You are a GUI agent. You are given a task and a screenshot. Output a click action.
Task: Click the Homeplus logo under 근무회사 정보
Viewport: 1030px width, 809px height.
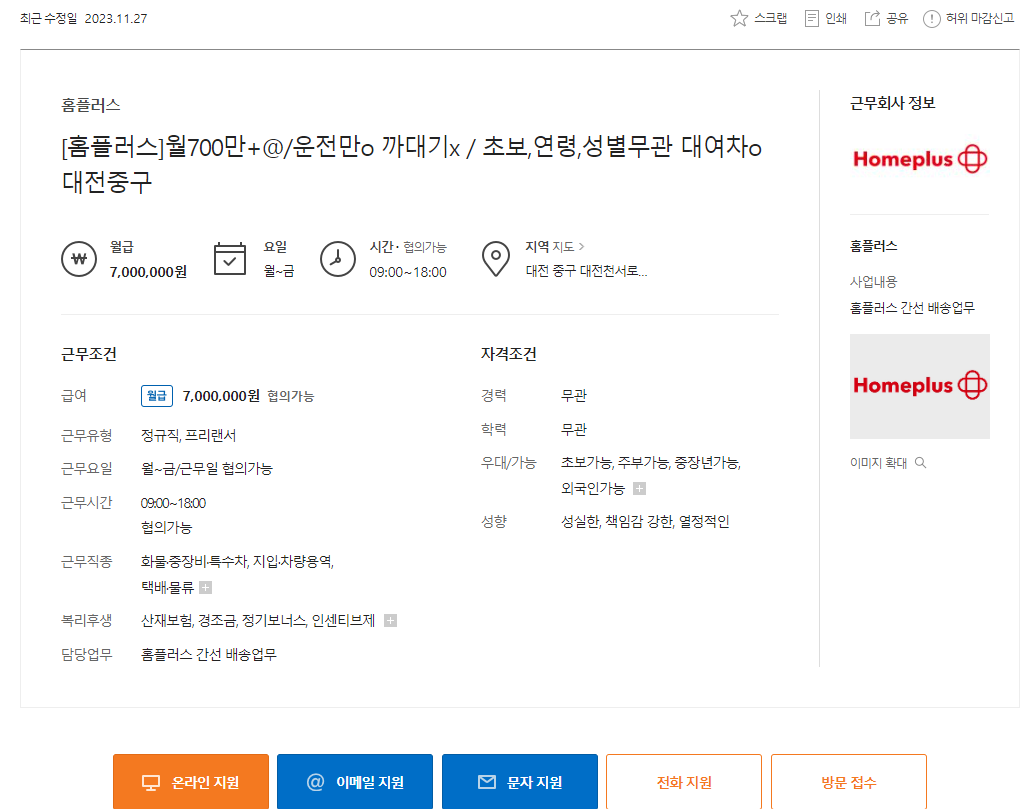point(920,159)
